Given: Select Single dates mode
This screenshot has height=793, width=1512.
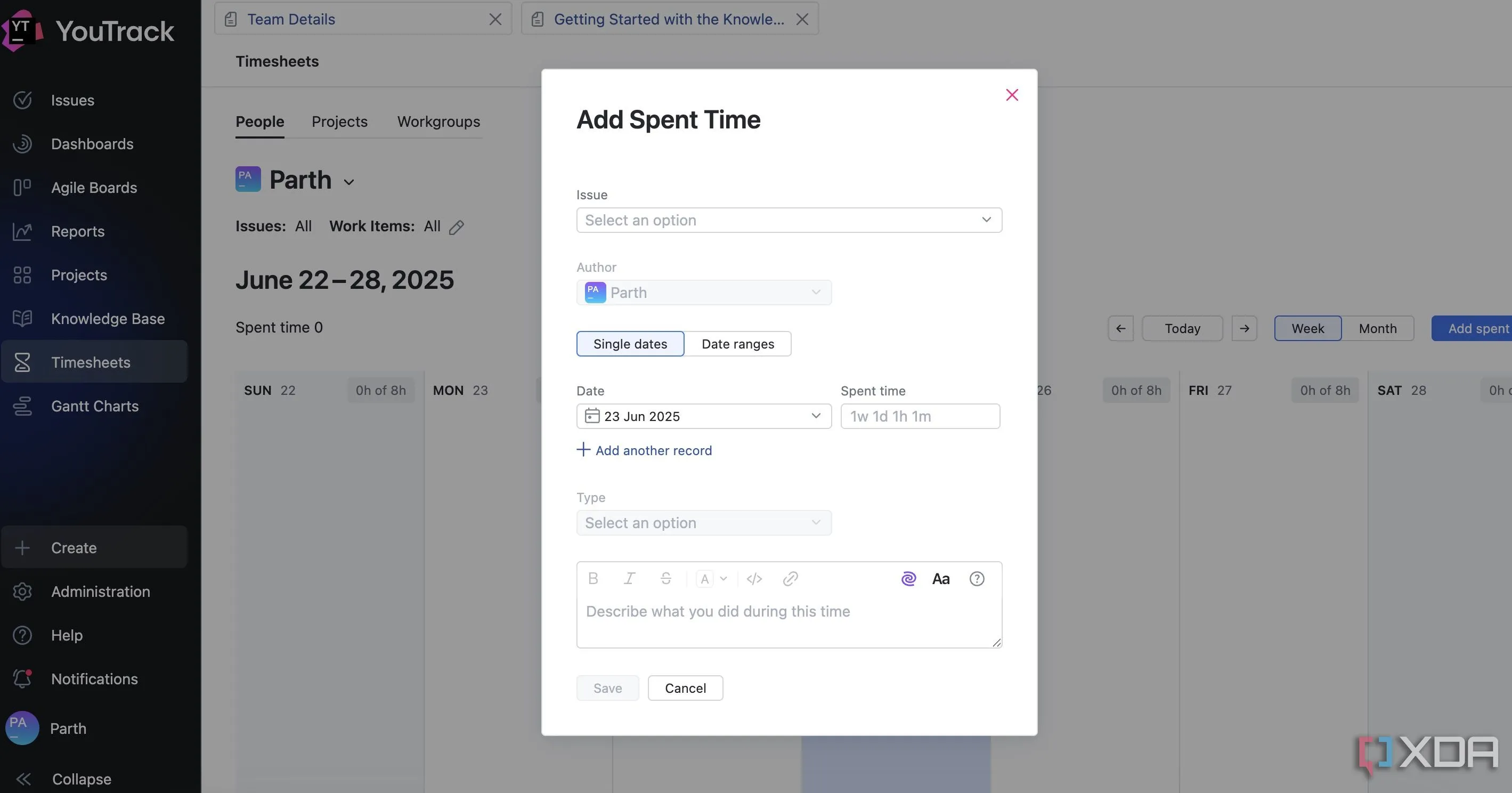Looking at the screenshot, I should (630, 343).
